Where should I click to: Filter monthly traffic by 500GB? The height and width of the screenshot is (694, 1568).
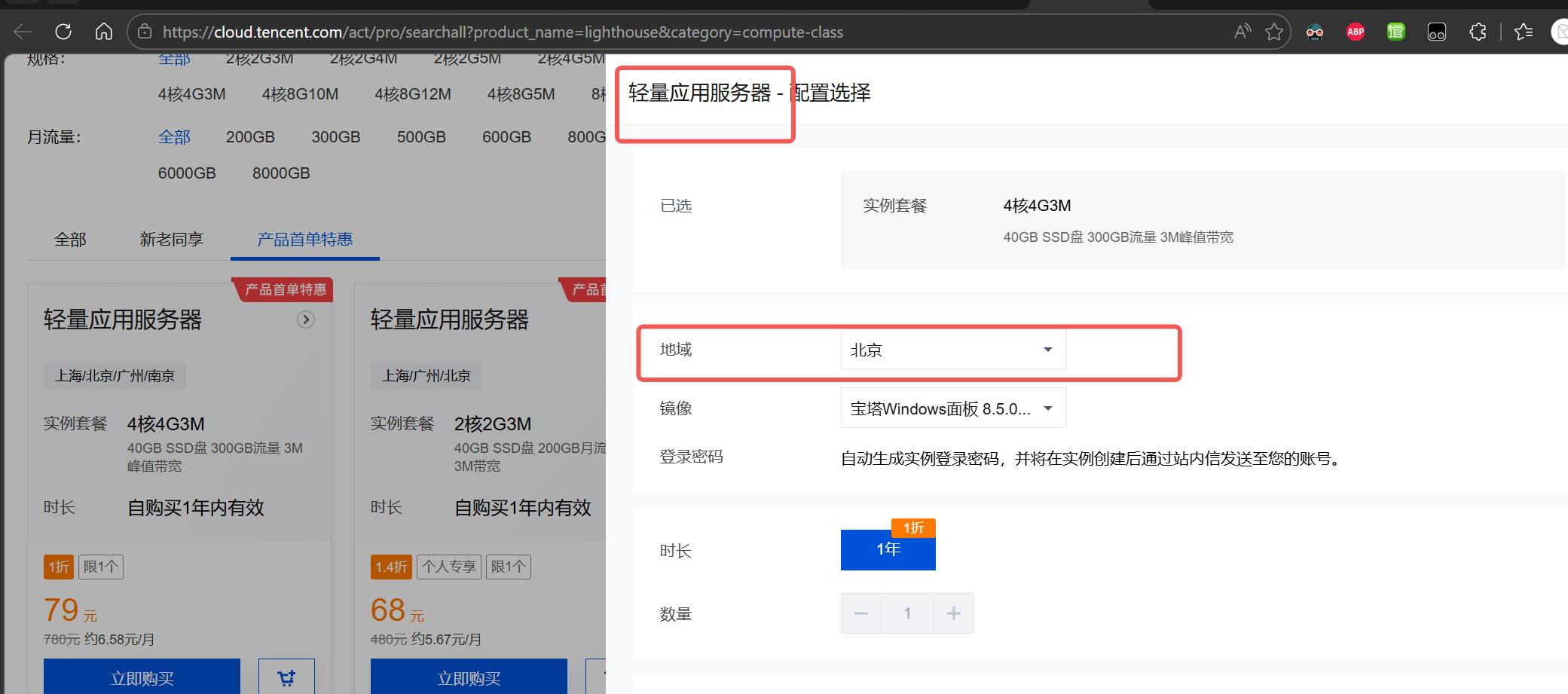click(421, 137)
